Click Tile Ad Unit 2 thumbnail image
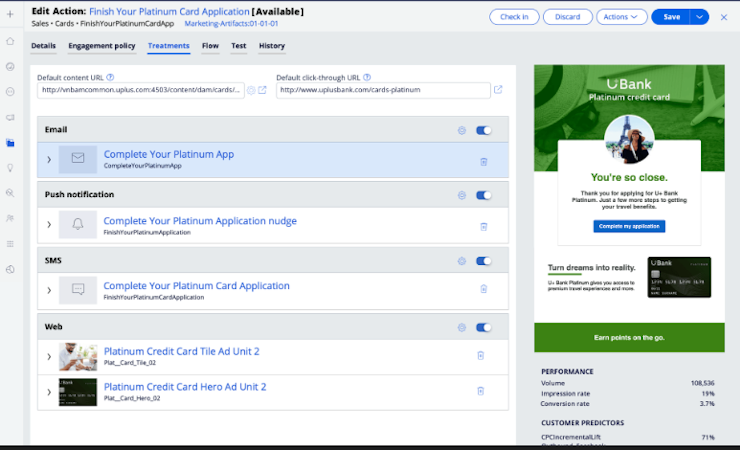740x450 pixels. click(78, 357)
